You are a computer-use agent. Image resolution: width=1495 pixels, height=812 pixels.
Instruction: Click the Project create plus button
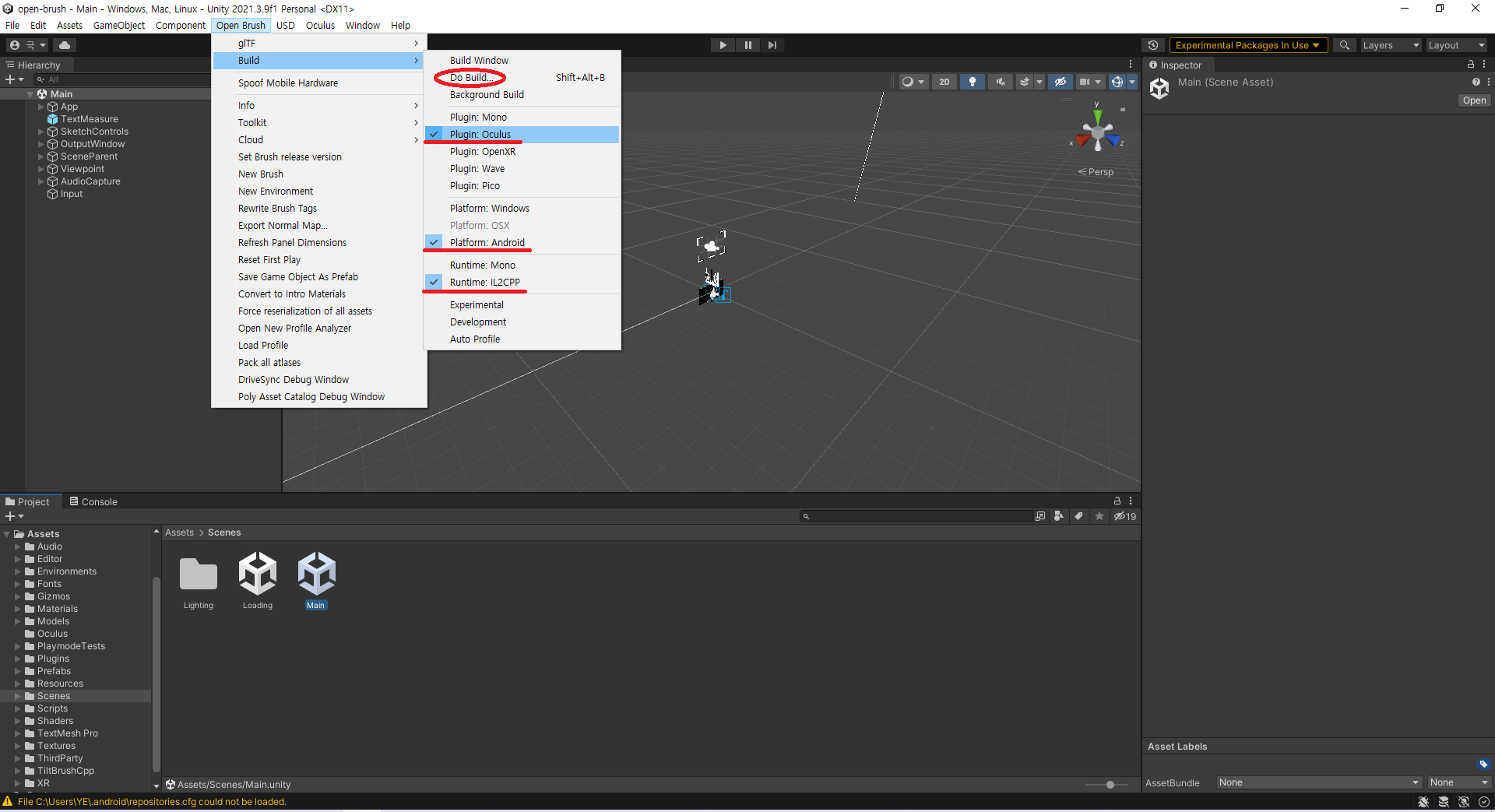(14, 516)
